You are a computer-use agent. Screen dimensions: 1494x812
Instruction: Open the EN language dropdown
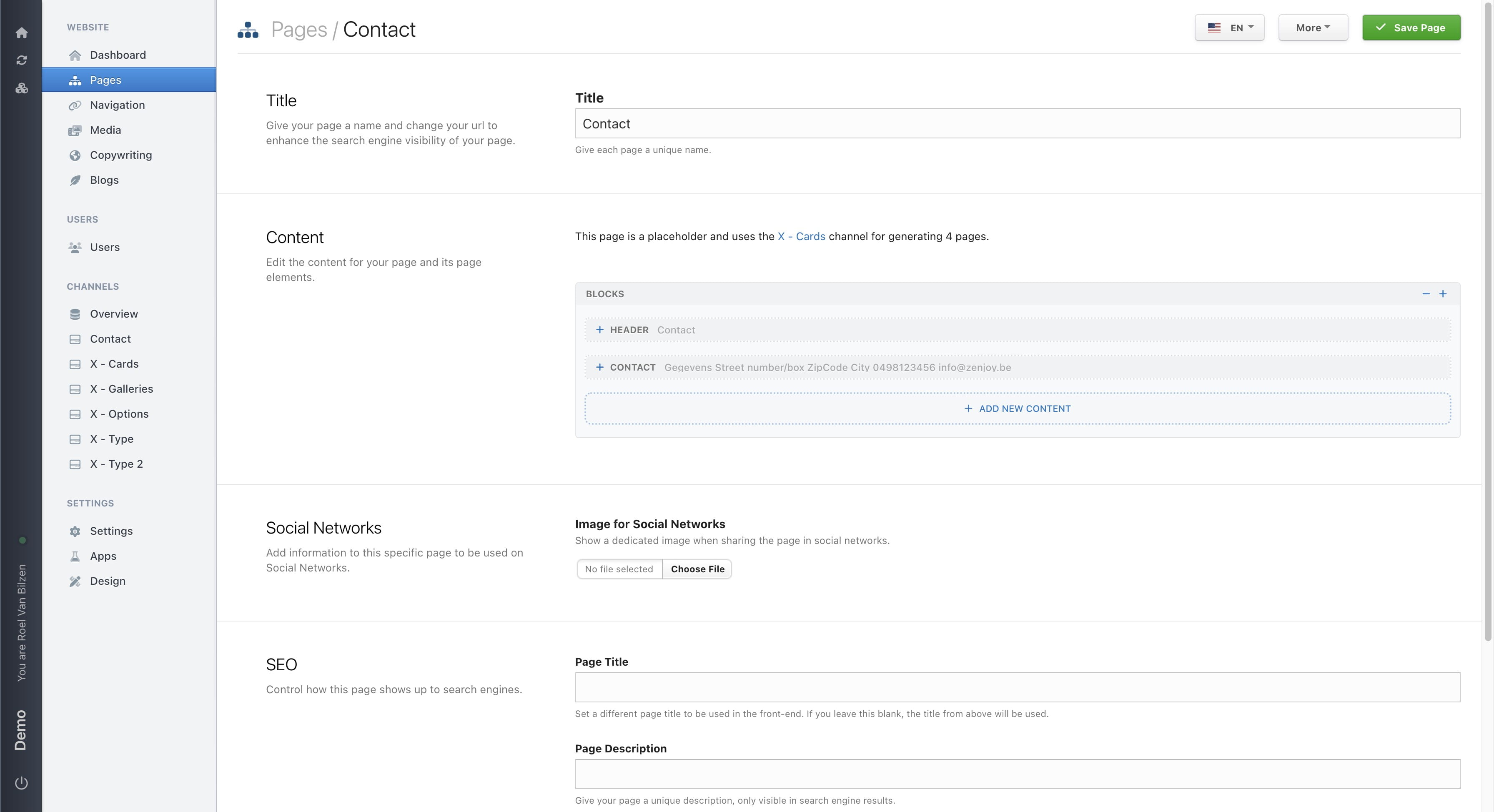click(1229, 27)
